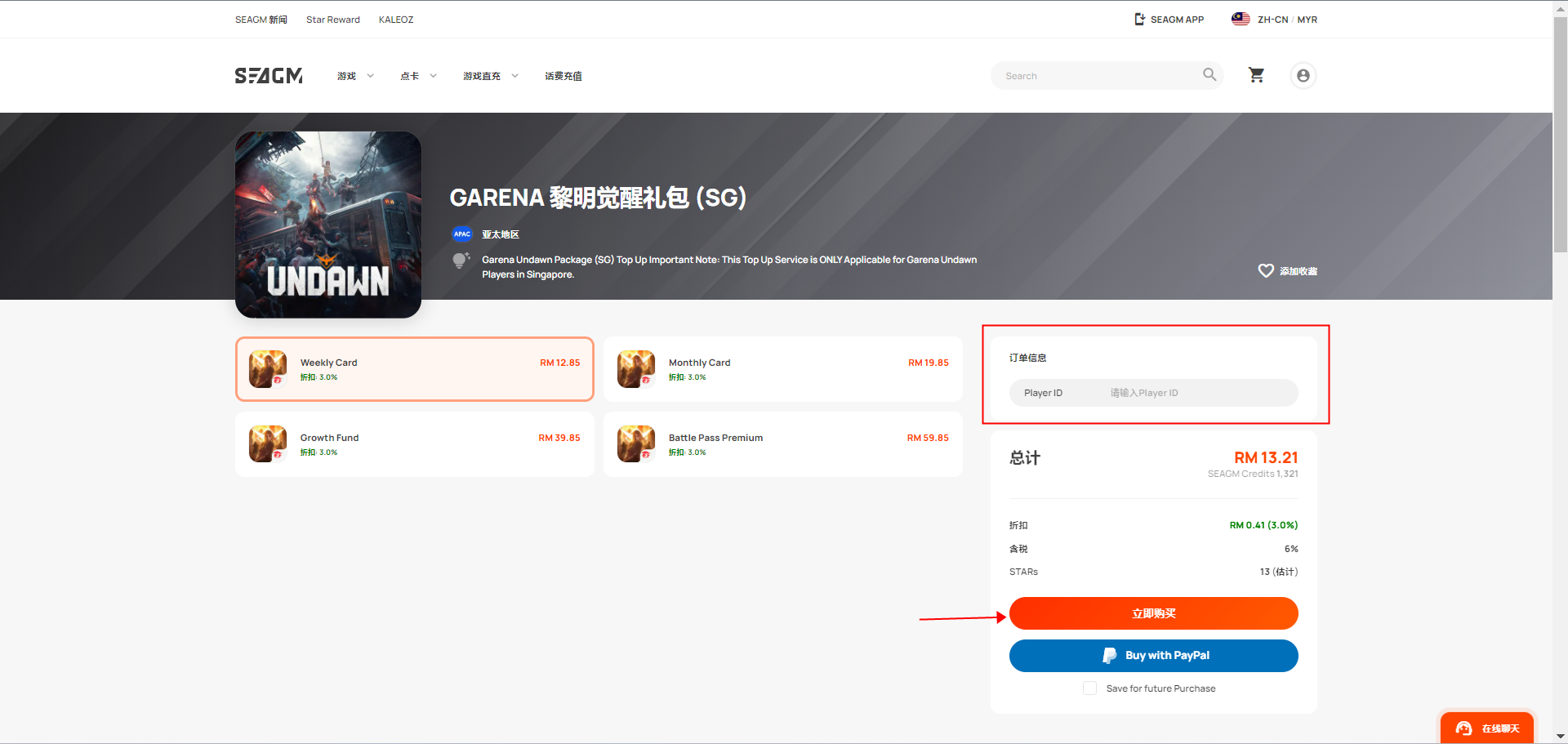1568x744 pixels.
Task: Click the SEAGM Credits 1,321 text
Action: 1253,474
